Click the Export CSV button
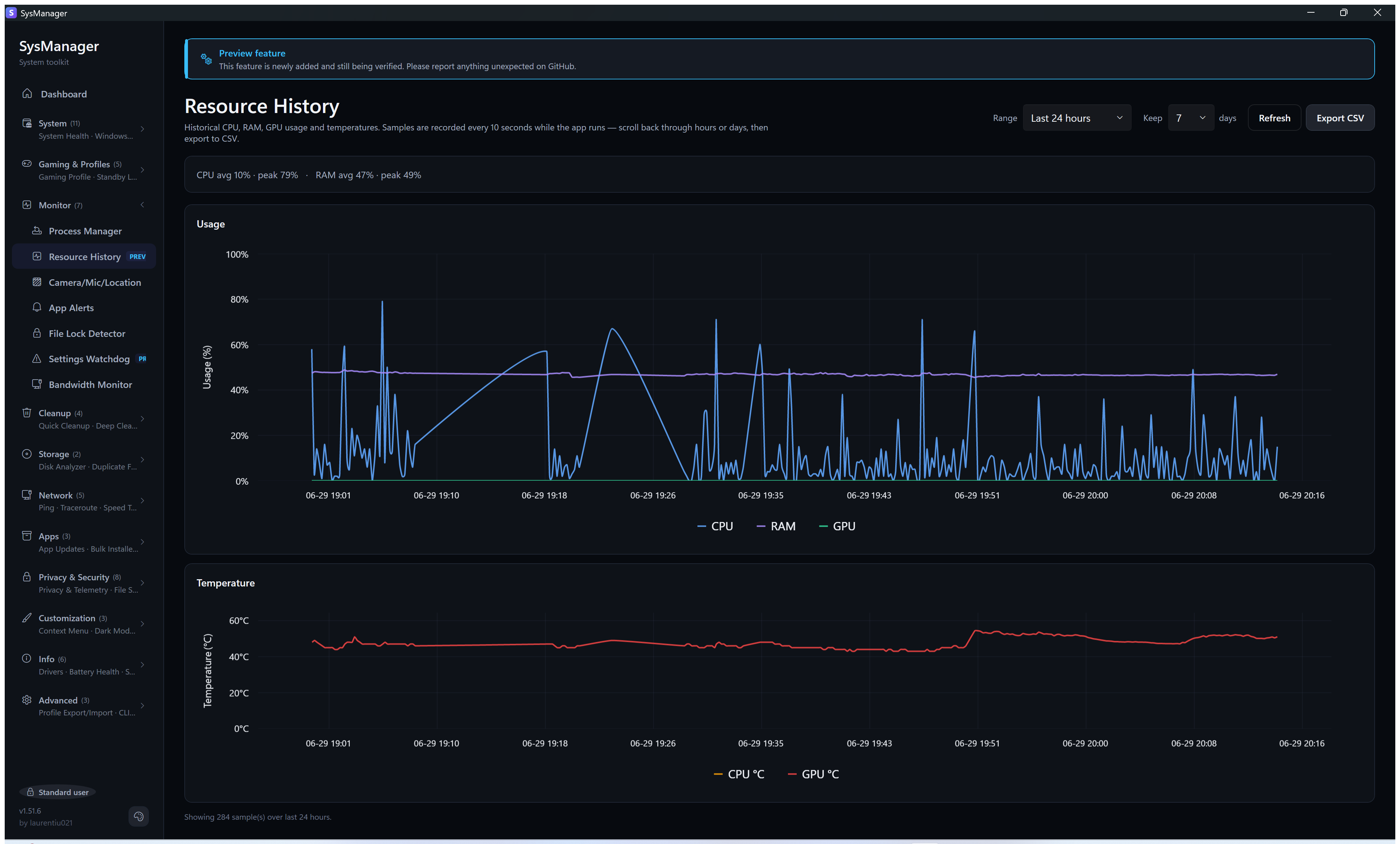The height and width of the screenshot is (844, 1400). [x=1340, y=118]
